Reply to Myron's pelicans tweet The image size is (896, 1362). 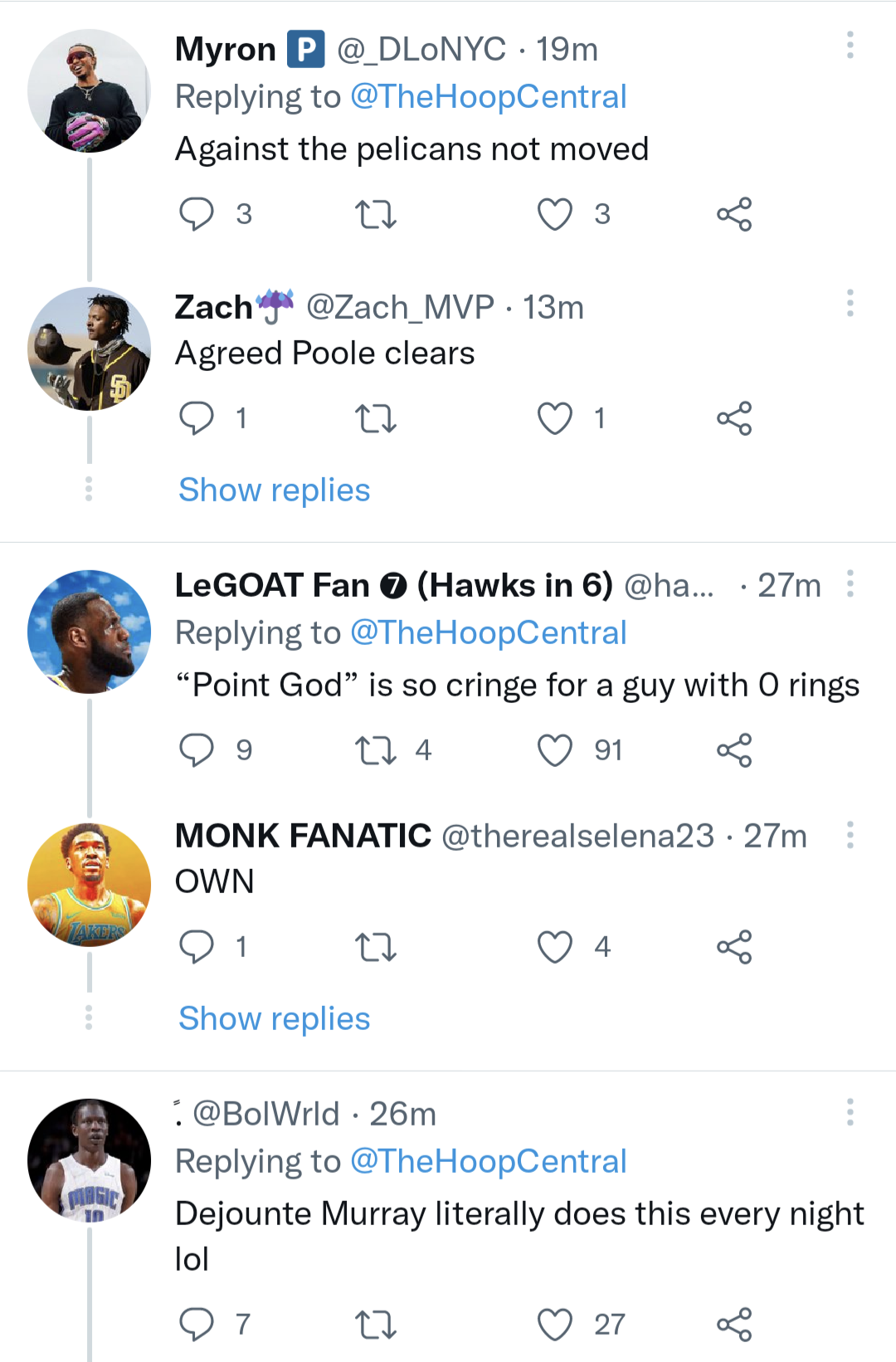tap(197, 214)
